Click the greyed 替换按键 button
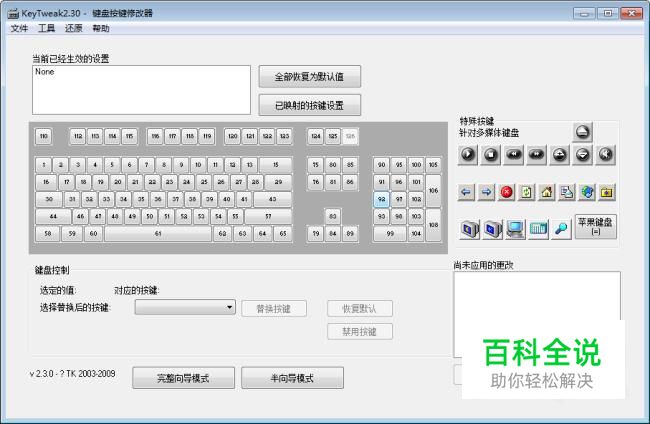 coord(274,309)
